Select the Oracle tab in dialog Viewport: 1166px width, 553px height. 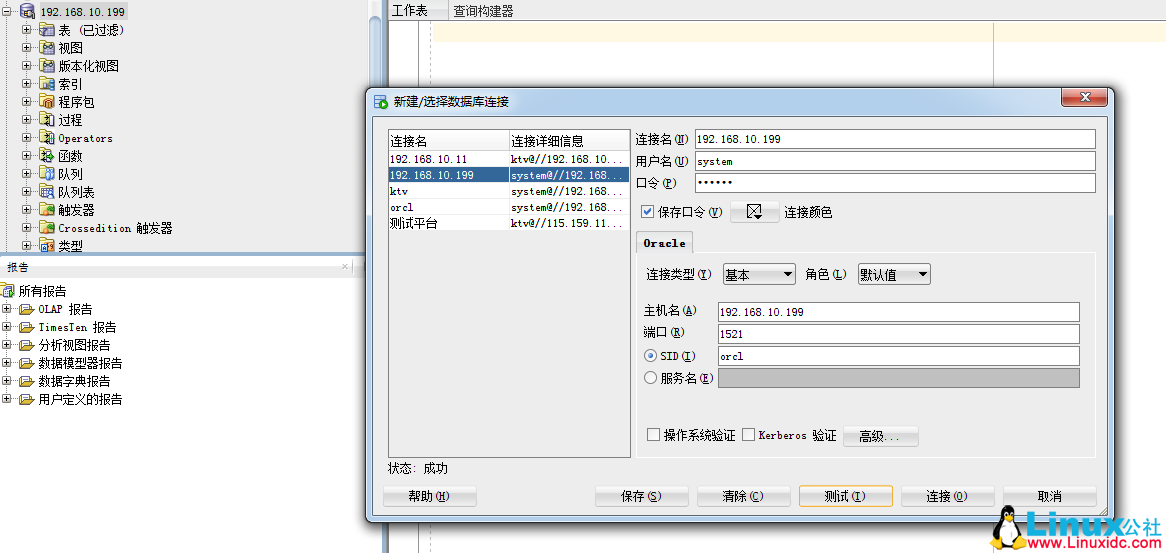point(665,243)
